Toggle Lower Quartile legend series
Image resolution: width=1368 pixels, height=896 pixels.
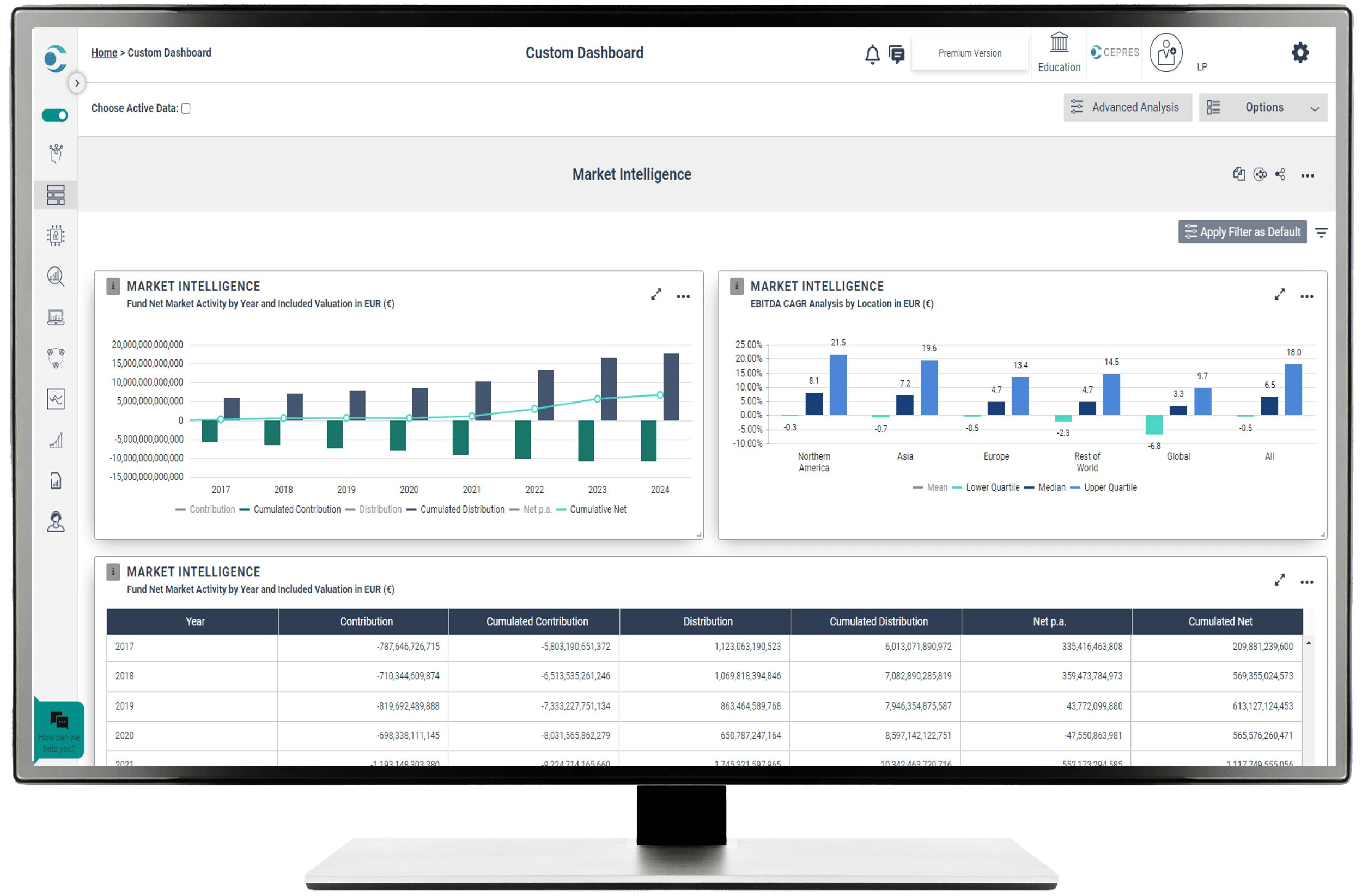(986, 487)
